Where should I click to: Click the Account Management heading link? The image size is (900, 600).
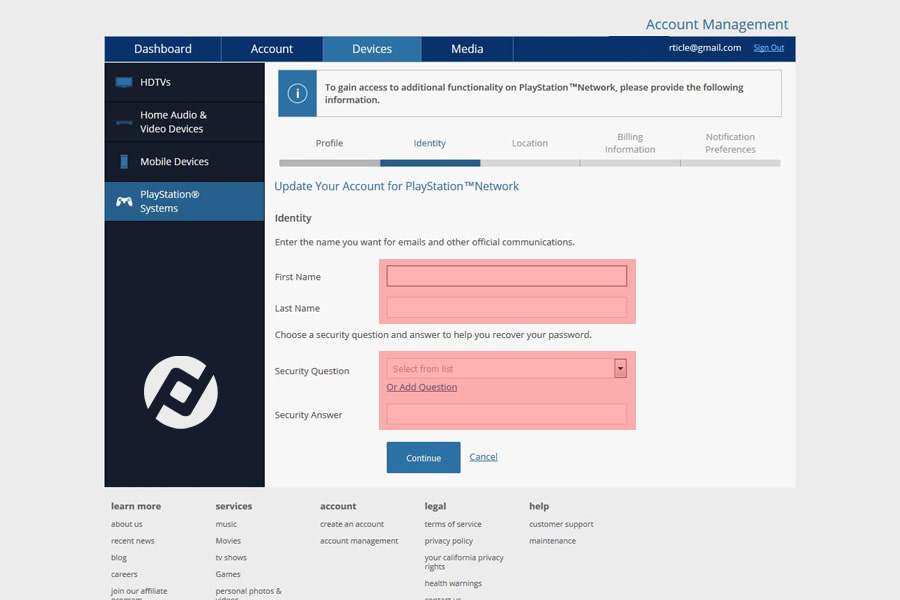717,24
